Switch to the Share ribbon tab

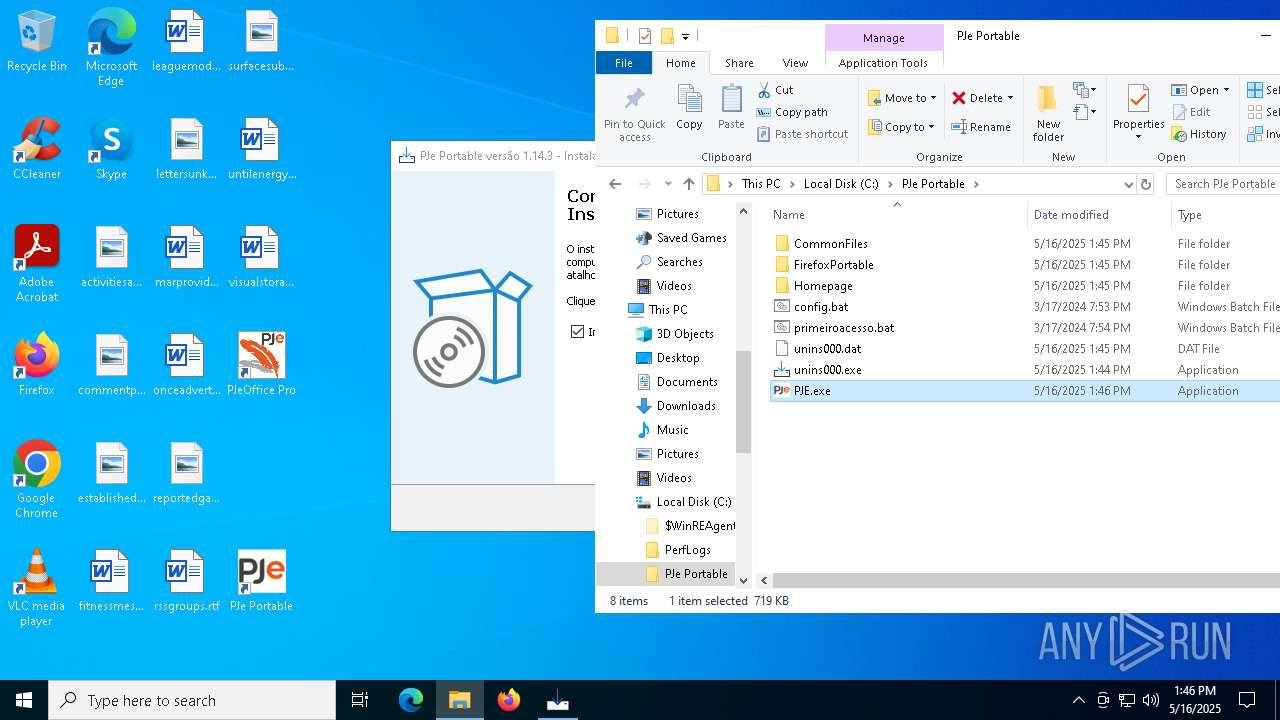(x=739, y=63)
